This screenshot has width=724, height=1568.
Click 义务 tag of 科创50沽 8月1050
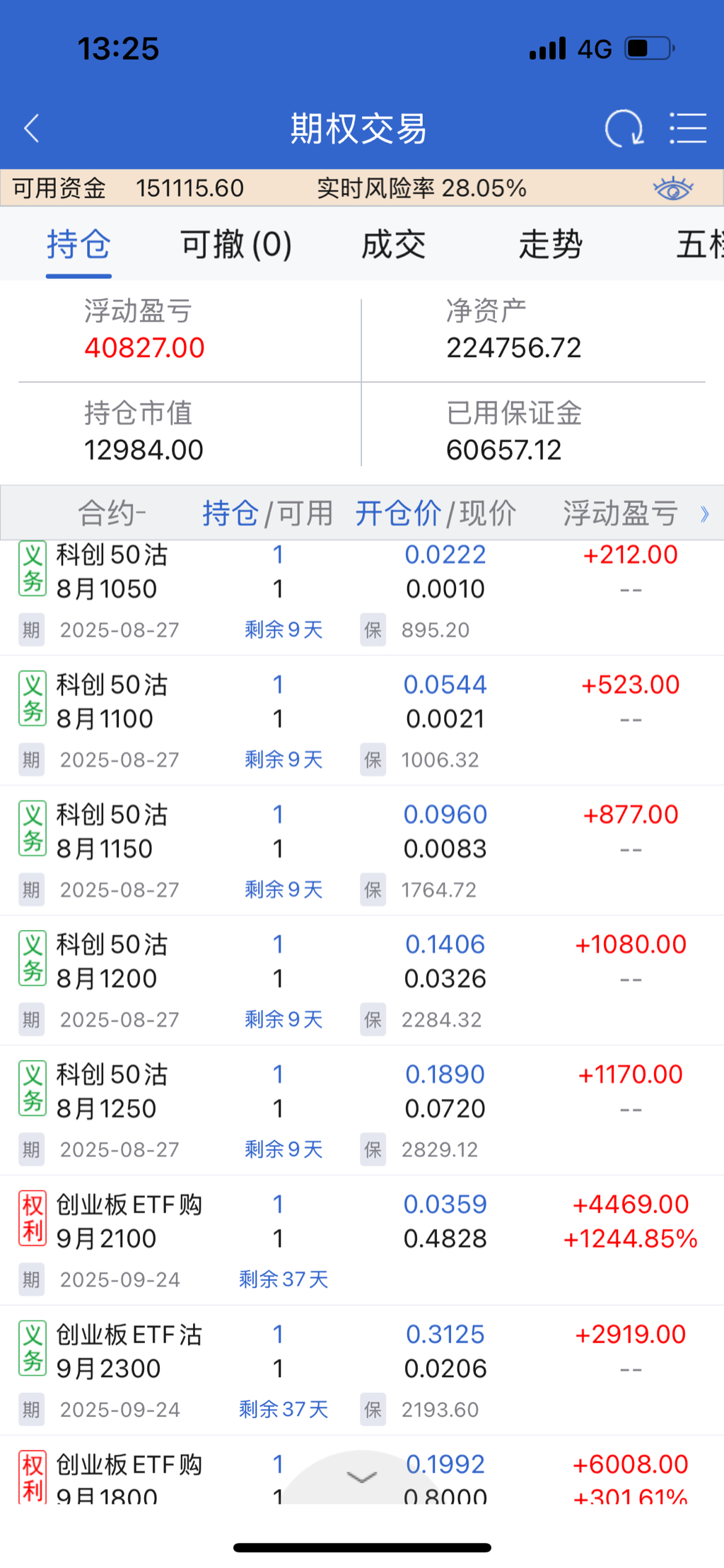click(x=33, y=569)
